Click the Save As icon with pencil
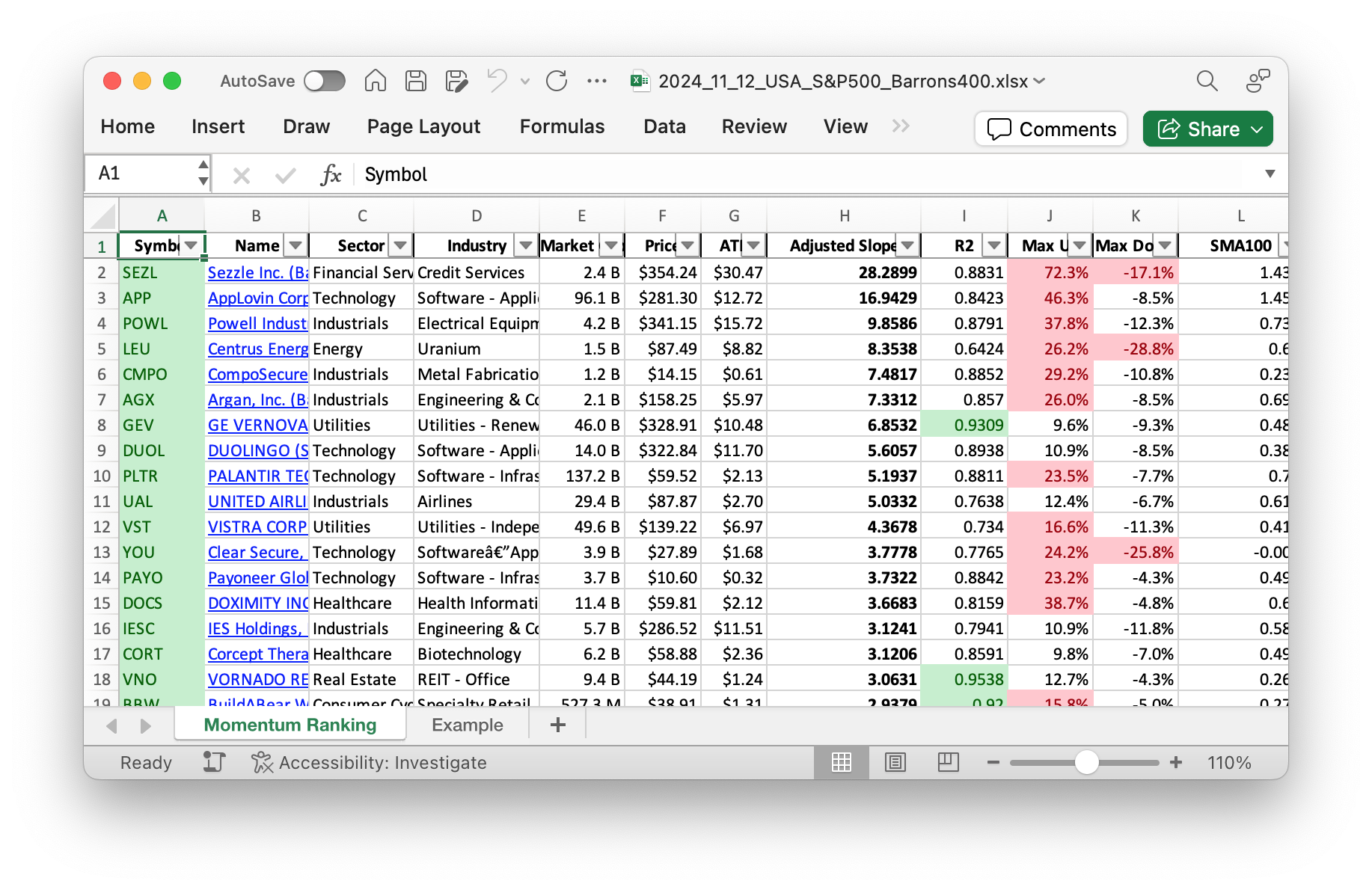Image resolution: width=1372 pixels, height=890 pixels. [x=456, y=81]
